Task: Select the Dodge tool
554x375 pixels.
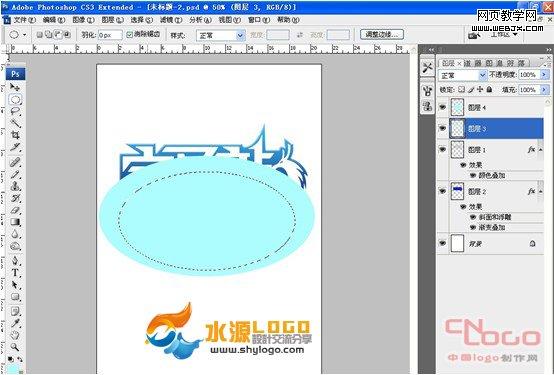Action: click(x=15, y=246)
